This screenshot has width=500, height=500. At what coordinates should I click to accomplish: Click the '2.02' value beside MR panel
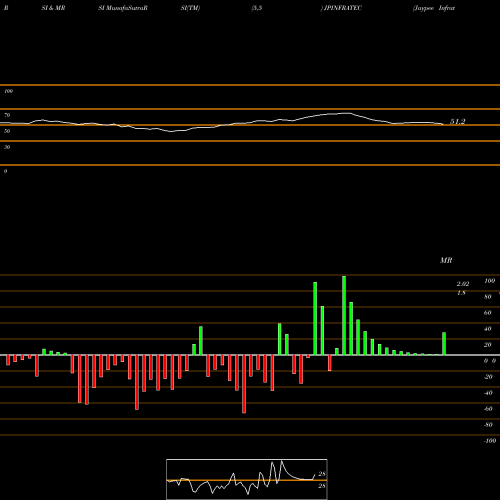point(463,284)
